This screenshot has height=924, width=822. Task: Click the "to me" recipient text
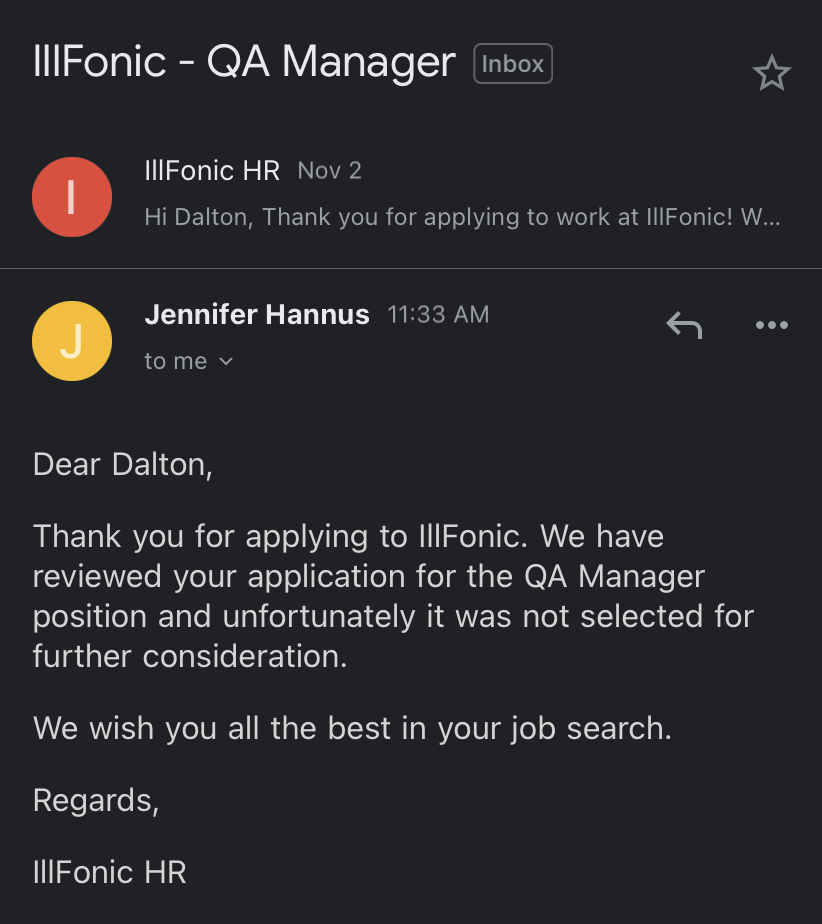tap(176, 362)
